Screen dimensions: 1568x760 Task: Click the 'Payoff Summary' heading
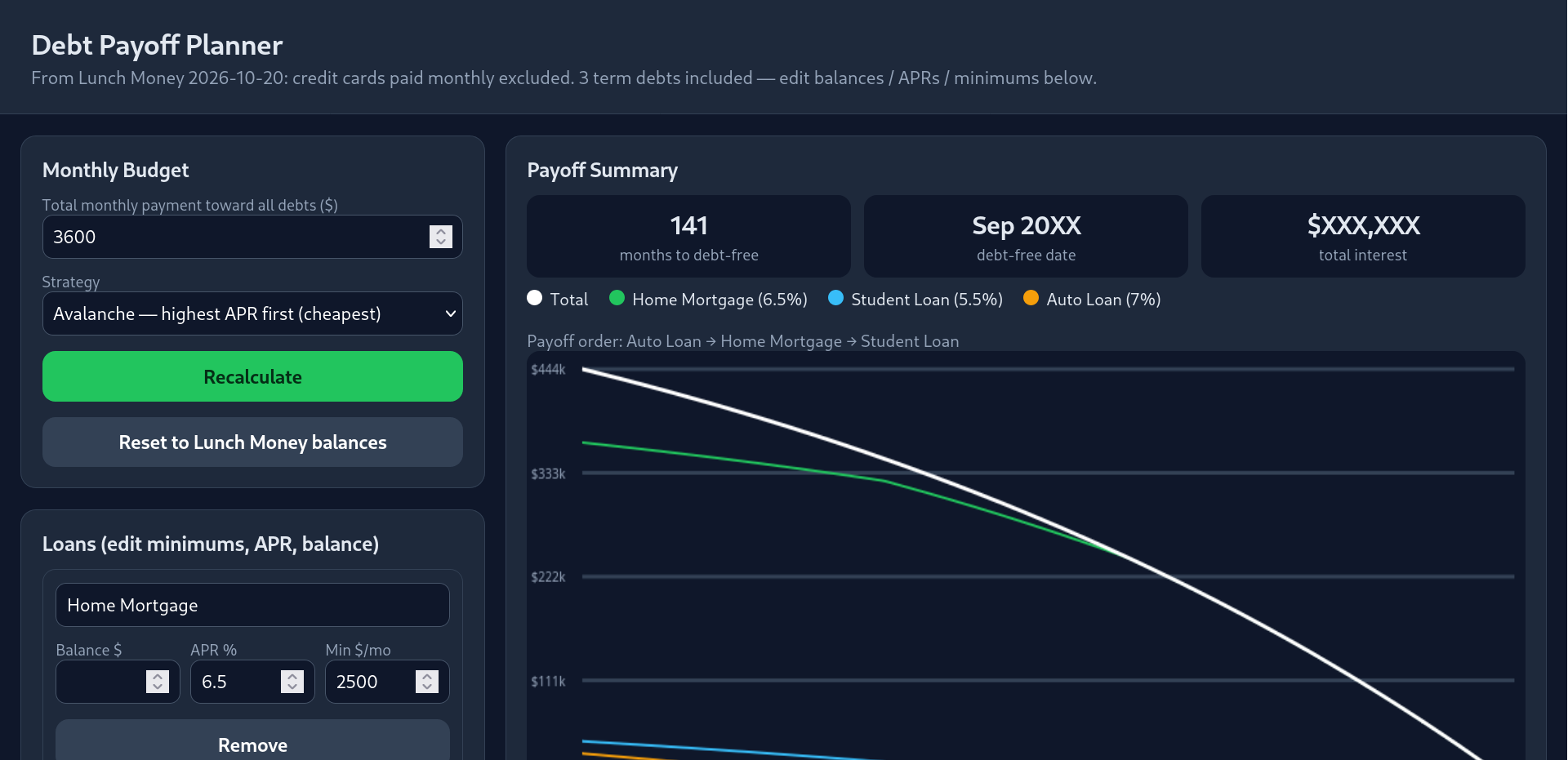coord(602,171)
